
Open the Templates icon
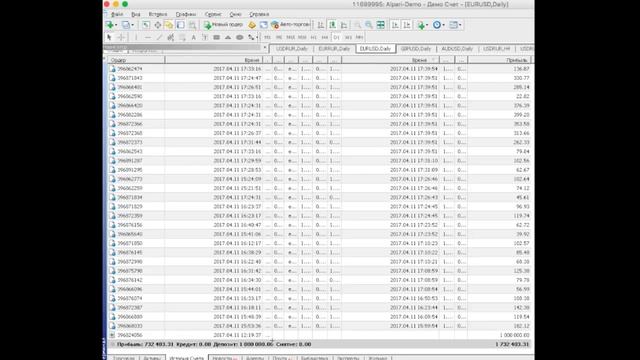[x=453, y=25]
